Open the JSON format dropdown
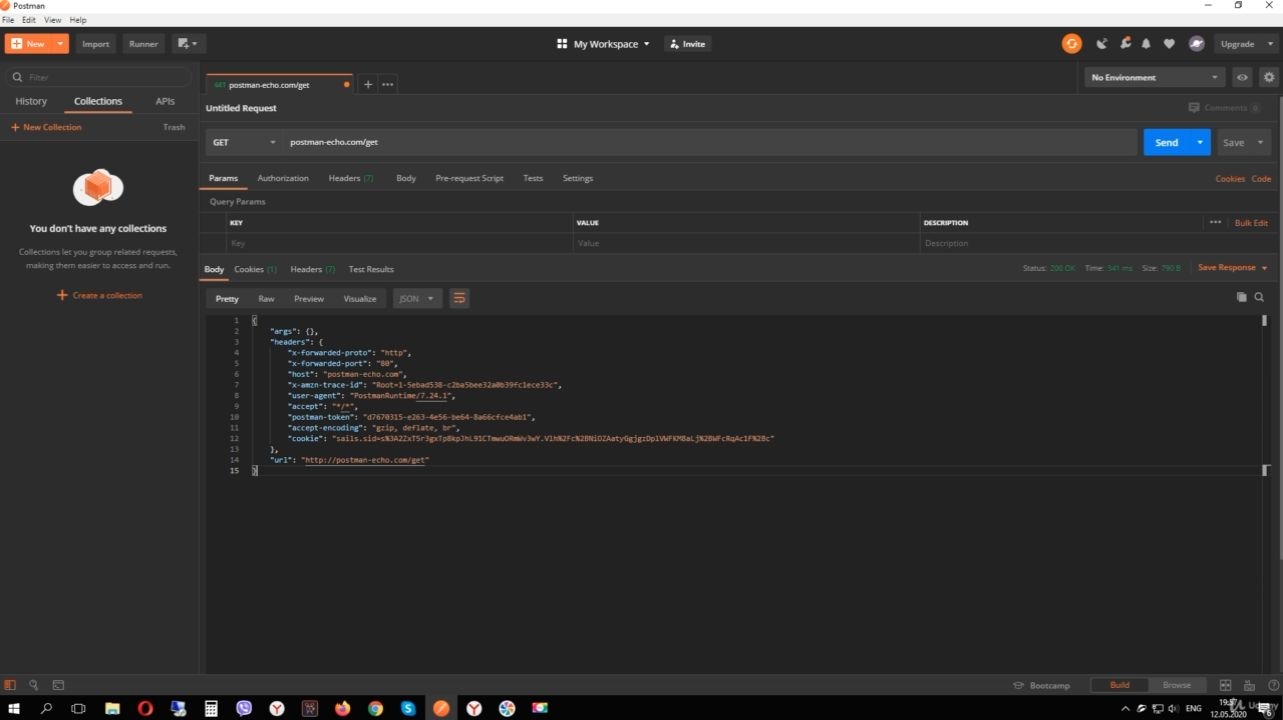The image size is (1283, 720). (x=417, y=298)
